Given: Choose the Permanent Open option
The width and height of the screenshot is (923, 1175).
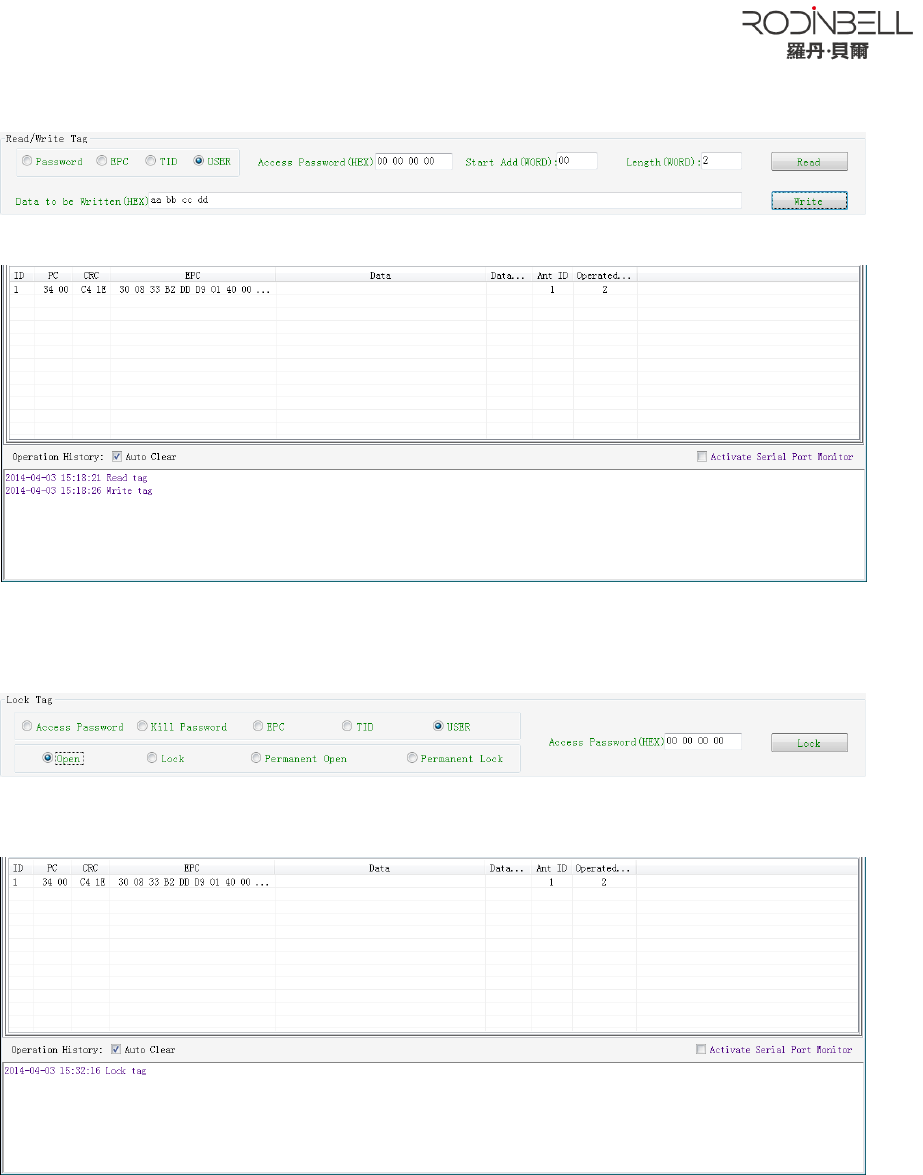Looking at the screenshot, I should 256,758.
